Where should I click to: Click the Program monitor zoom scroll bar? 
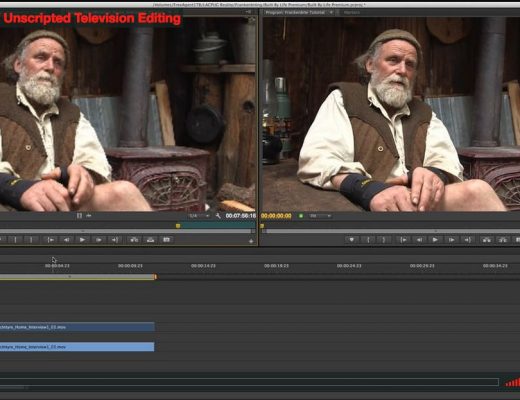click(391, 231)
